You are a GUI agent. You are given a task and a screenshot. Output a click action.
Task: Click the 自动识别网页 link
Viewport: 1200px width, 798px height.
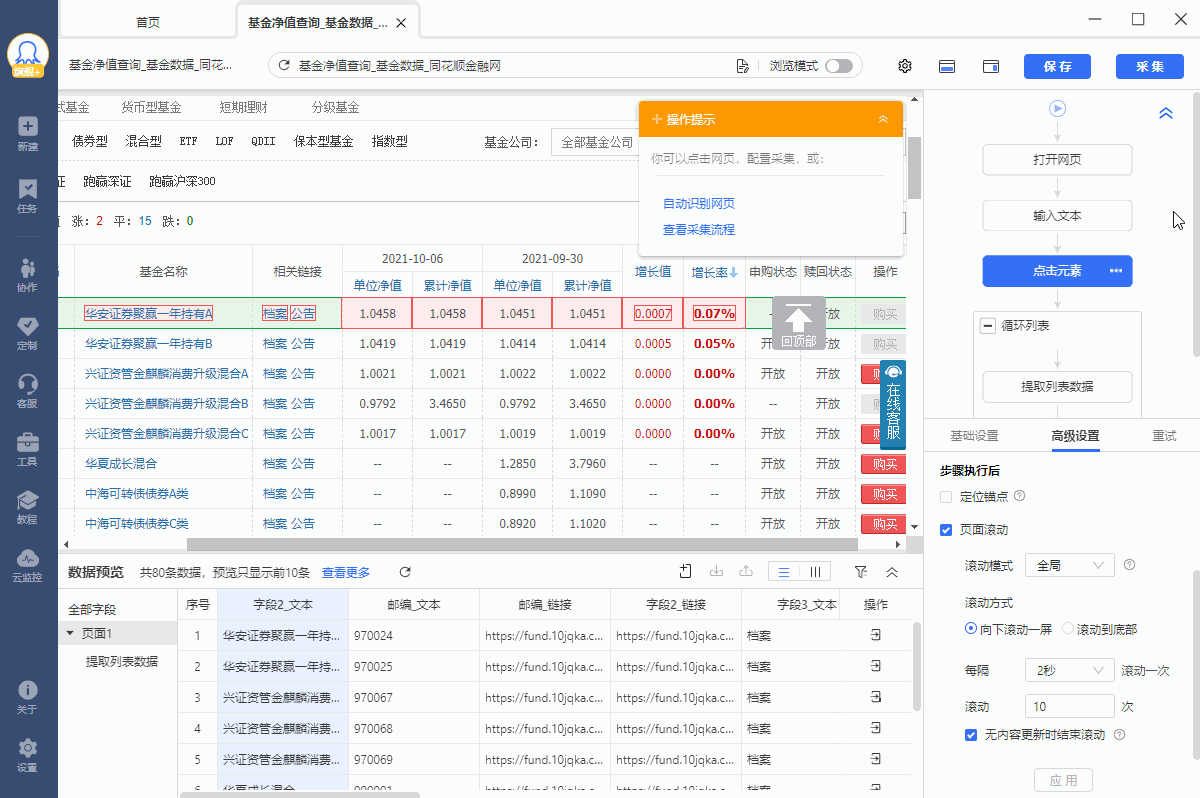point(699,203)
